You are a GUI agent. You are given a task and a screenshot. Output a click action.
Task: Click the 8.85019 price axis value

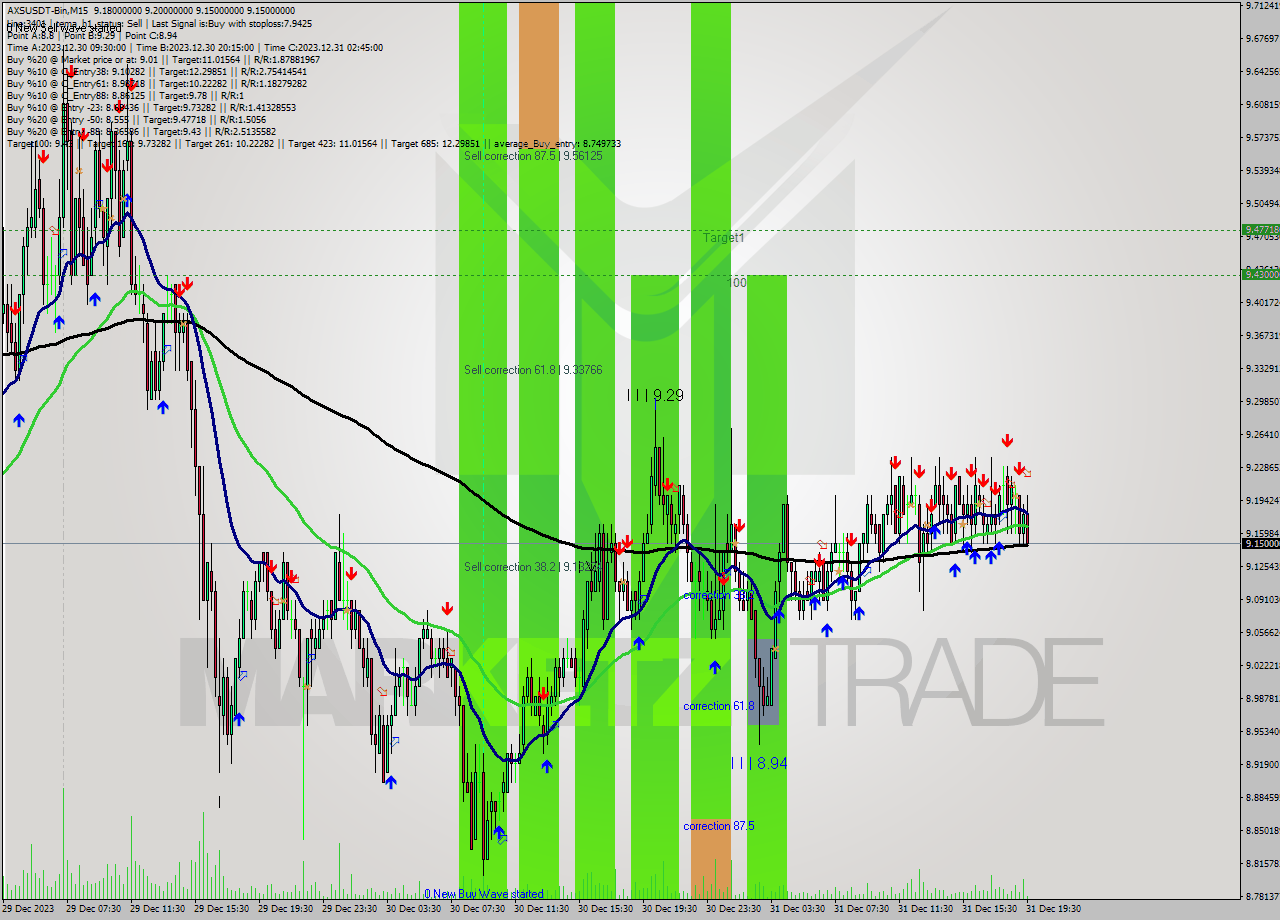(1261, 831)
